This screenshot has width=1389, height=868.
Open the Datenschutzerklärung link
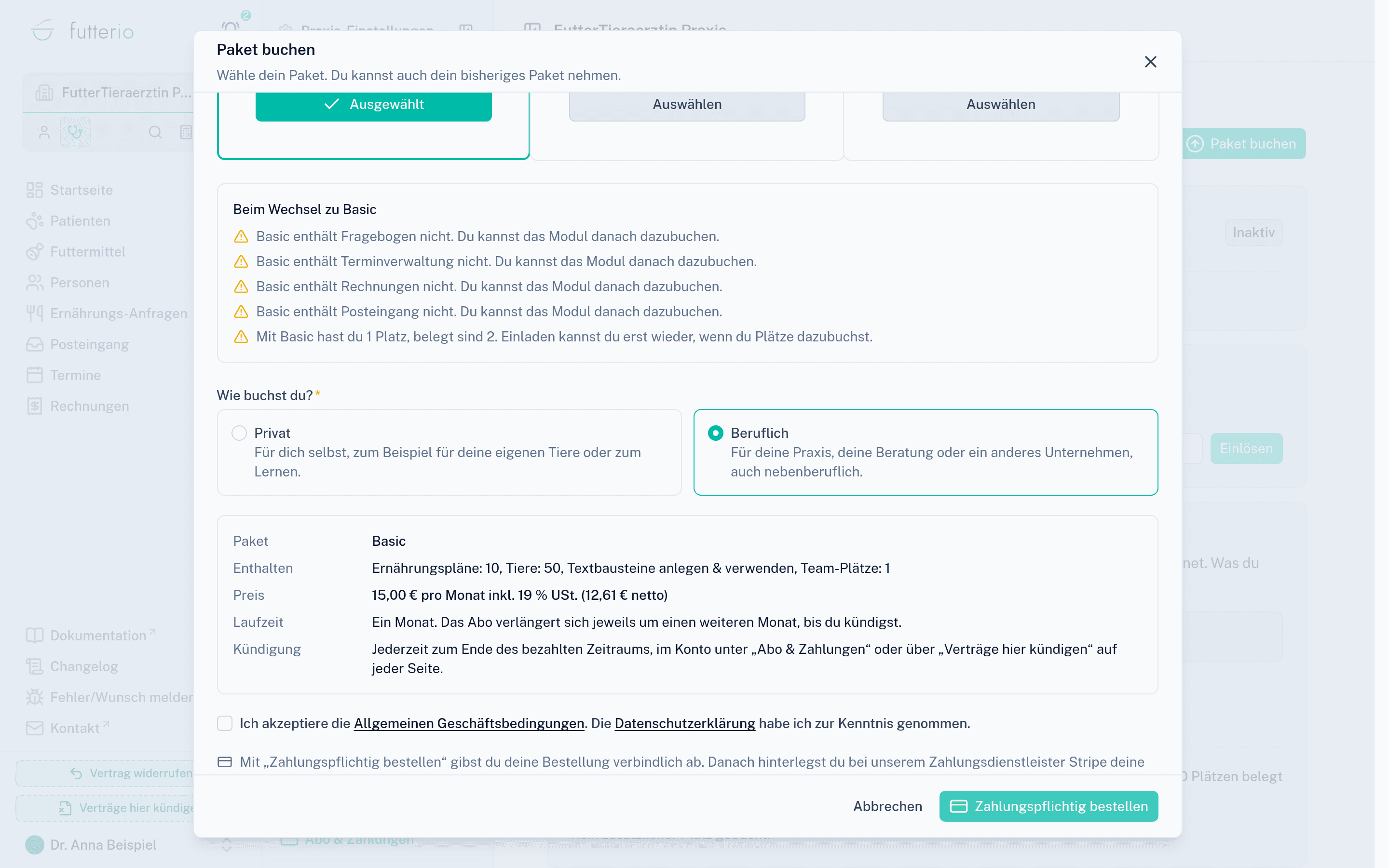[x=685, y=723]
